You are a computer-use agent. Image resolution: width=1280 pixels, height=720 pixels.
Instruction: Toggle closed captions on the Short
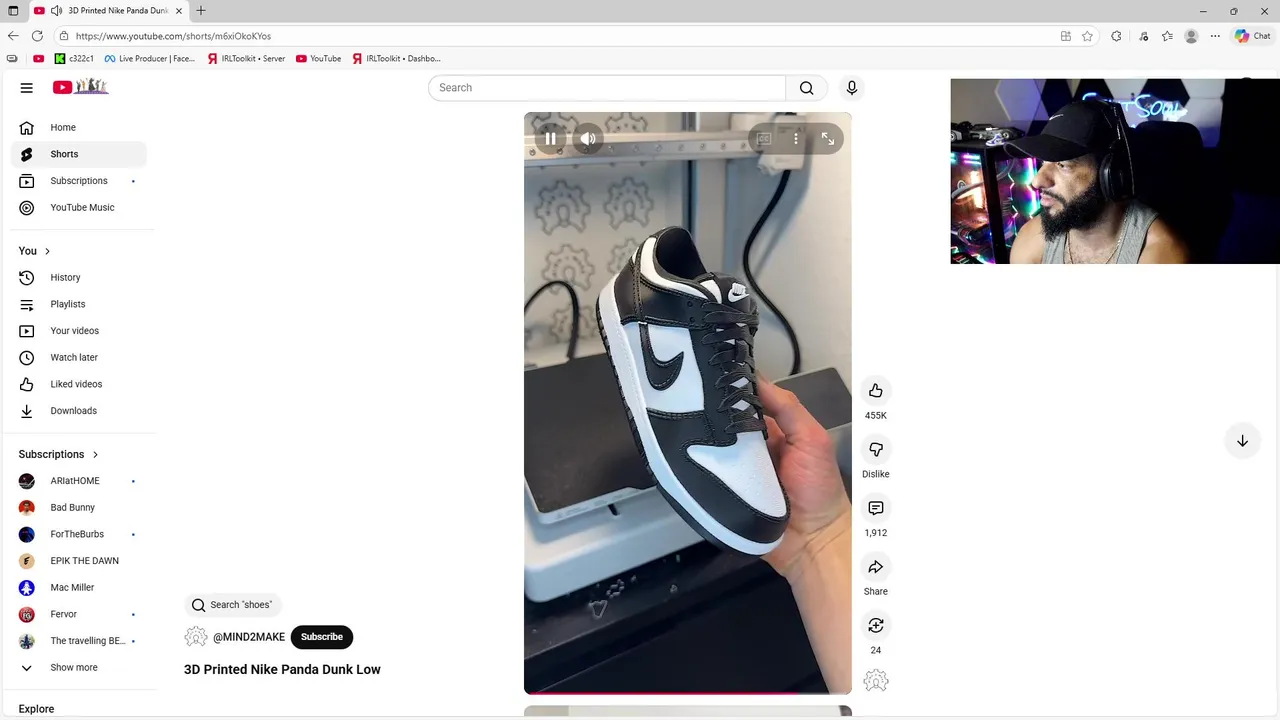click(x=764, y=139)
